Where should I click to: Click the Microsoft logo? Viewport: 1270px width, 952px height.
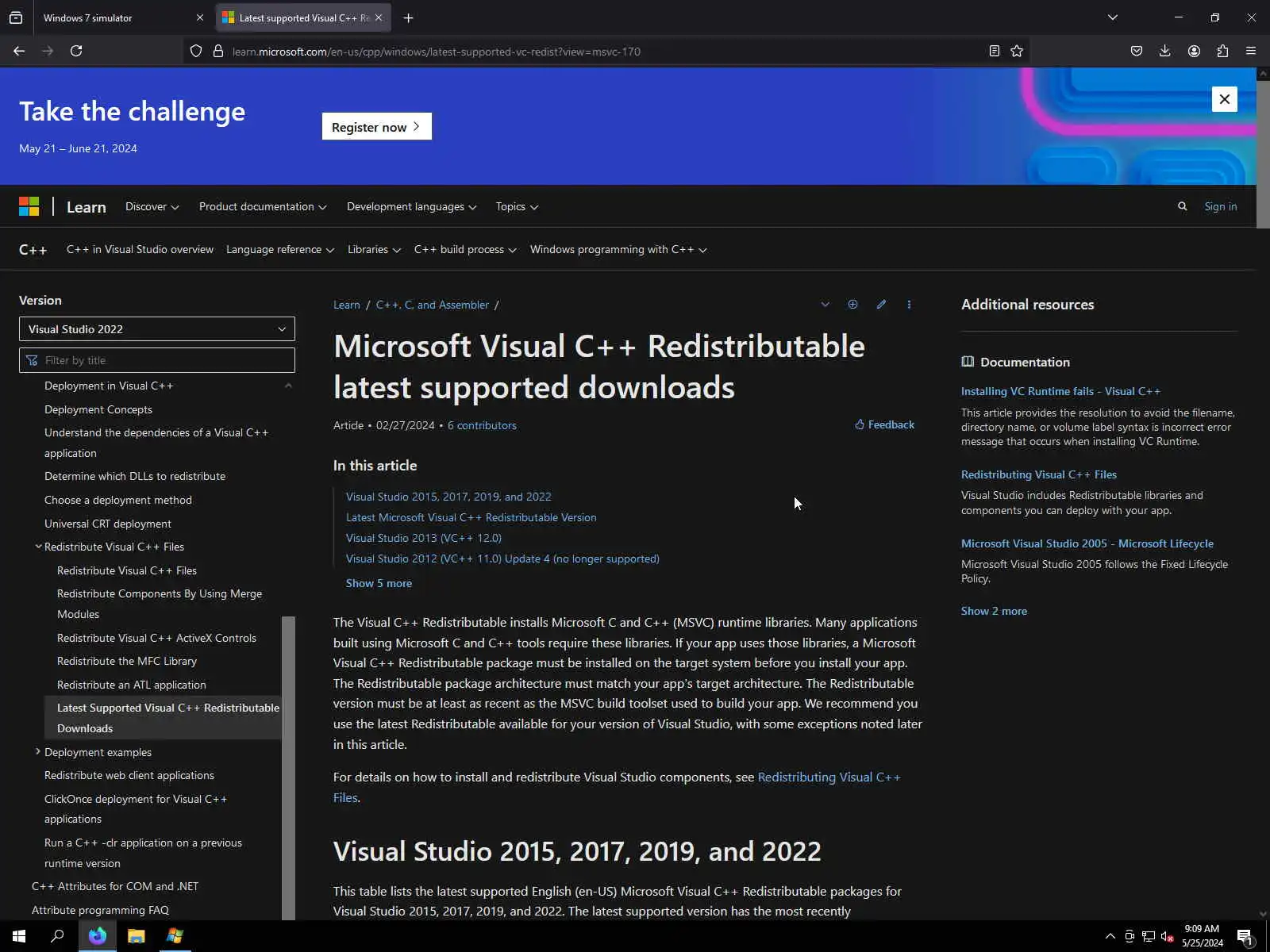29,206
